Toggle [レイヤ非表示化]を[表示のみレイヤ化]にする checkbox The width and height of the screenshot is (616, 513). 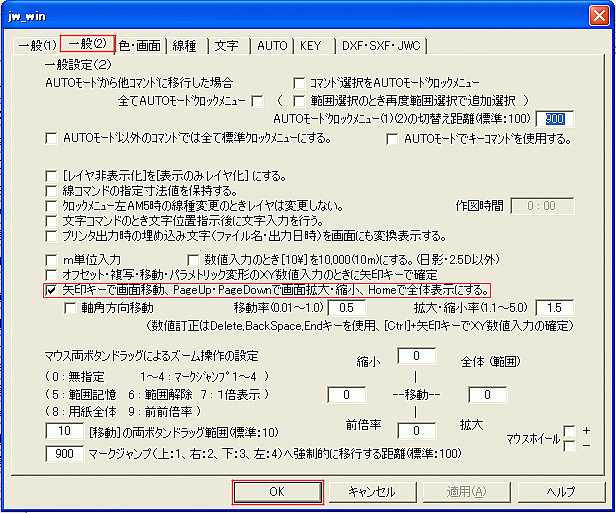51,176
